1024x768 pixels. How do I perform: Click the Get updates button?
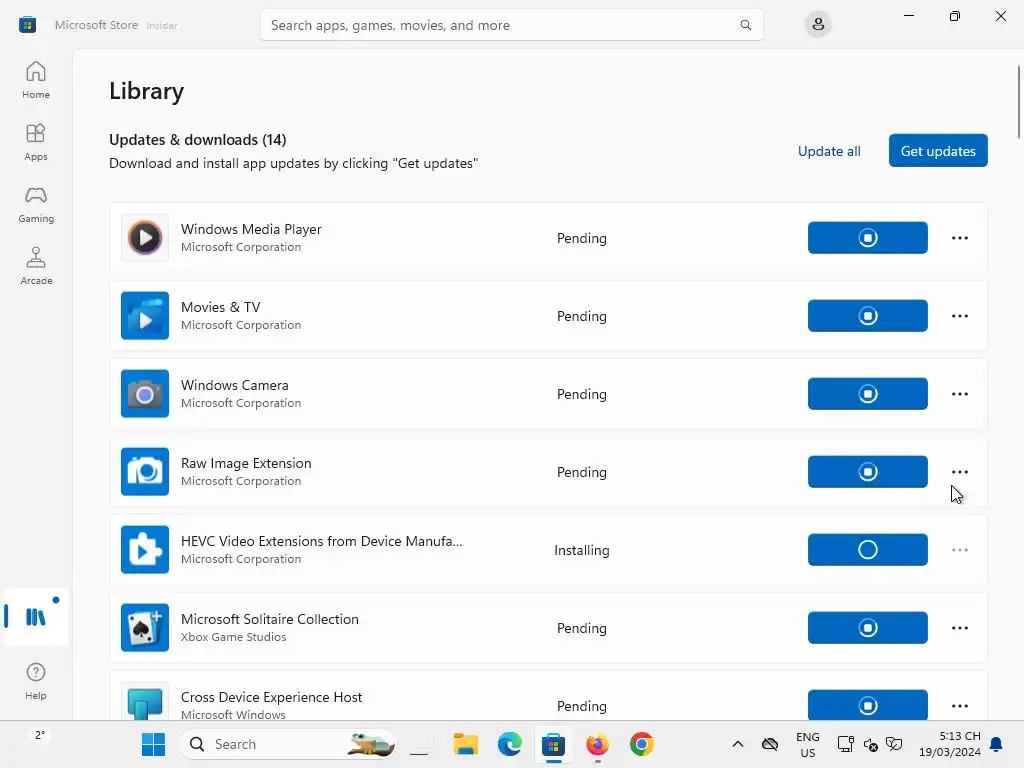tap(938, 151)
